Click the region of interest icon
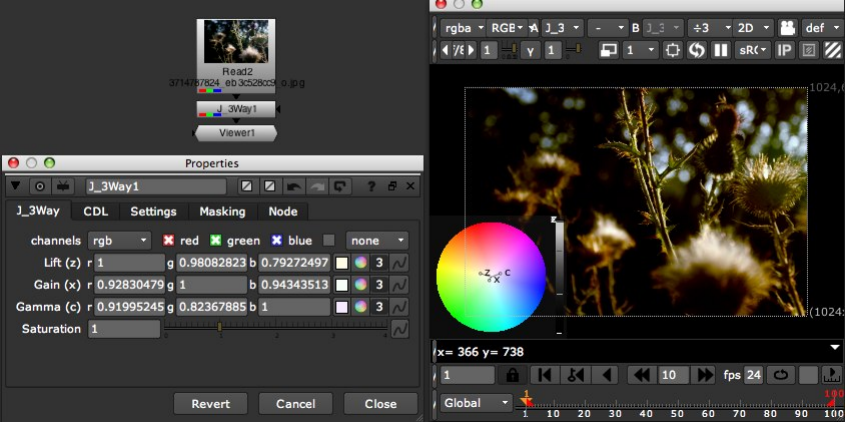The height and width of the screenshot is (422, 845). tap(673, 51)
